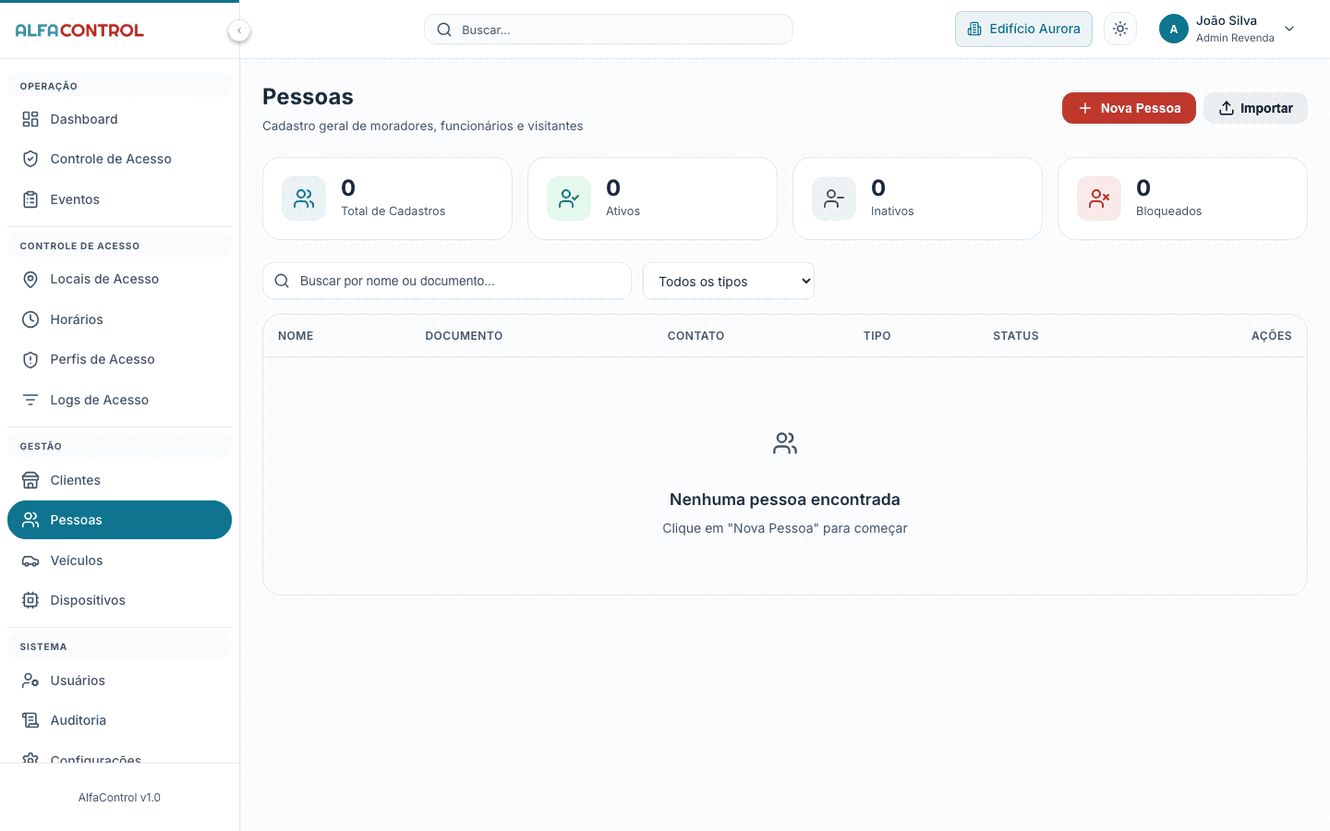
Task: Click the Bloqueados label
Action: tap(1169, 211)
